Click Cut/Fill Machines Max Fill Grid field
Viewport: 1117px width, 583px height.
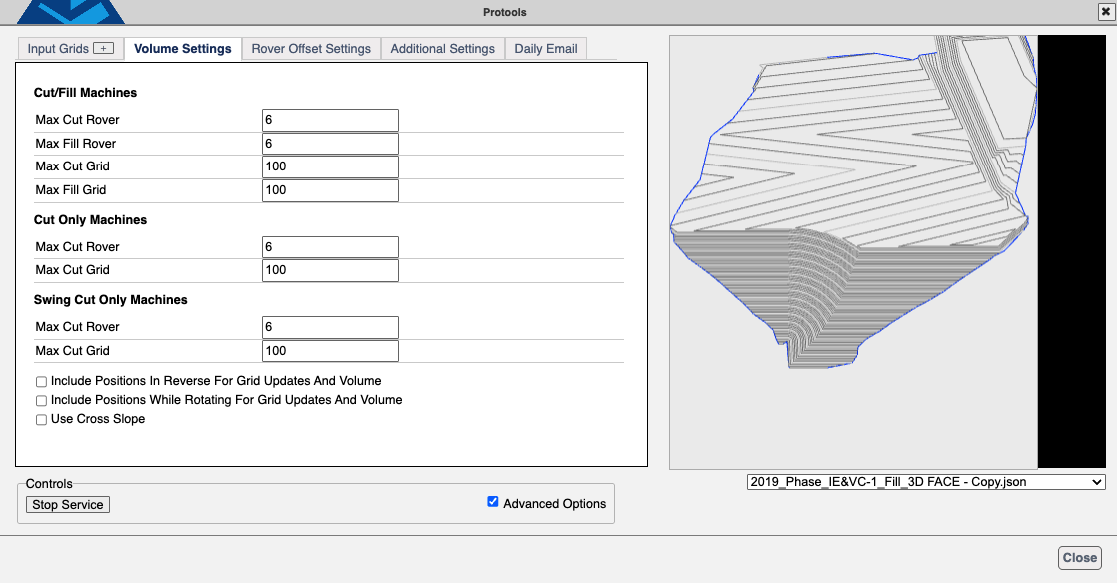(x=330, y=190)
